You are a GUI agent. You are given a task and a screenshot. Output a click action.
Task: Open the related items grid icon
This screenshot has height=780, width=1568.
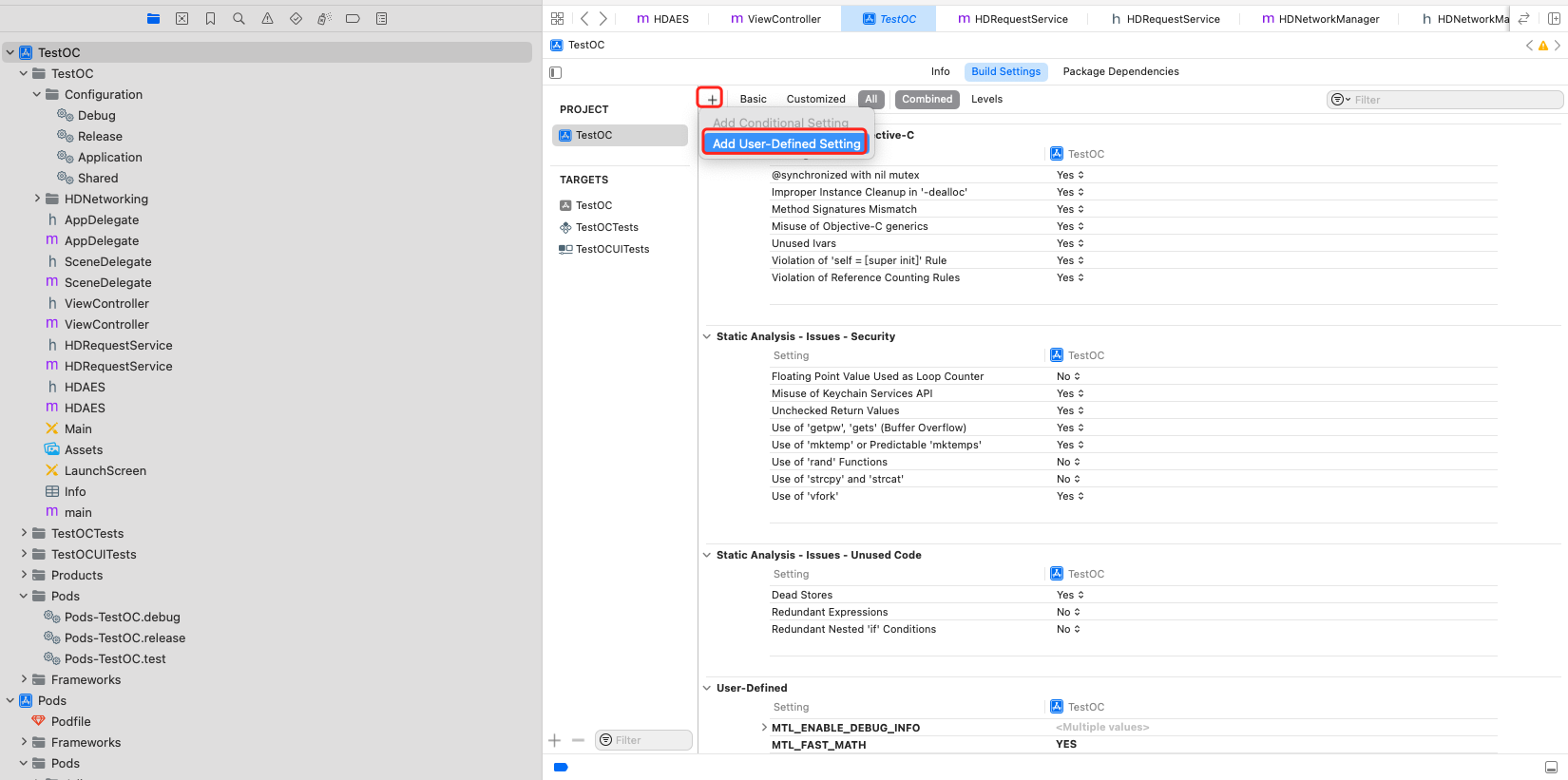pos(558,18)
